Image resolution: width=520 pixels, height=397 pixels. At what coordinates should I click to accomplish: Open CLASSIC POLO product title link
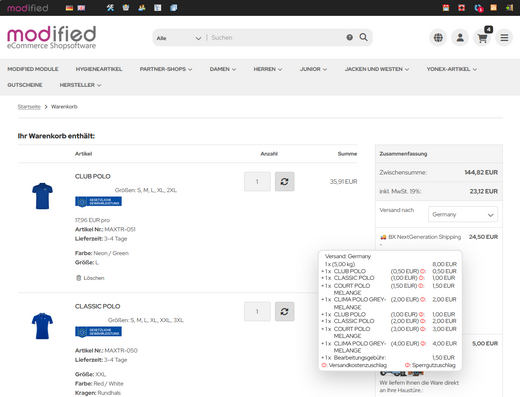pos(97,306)
